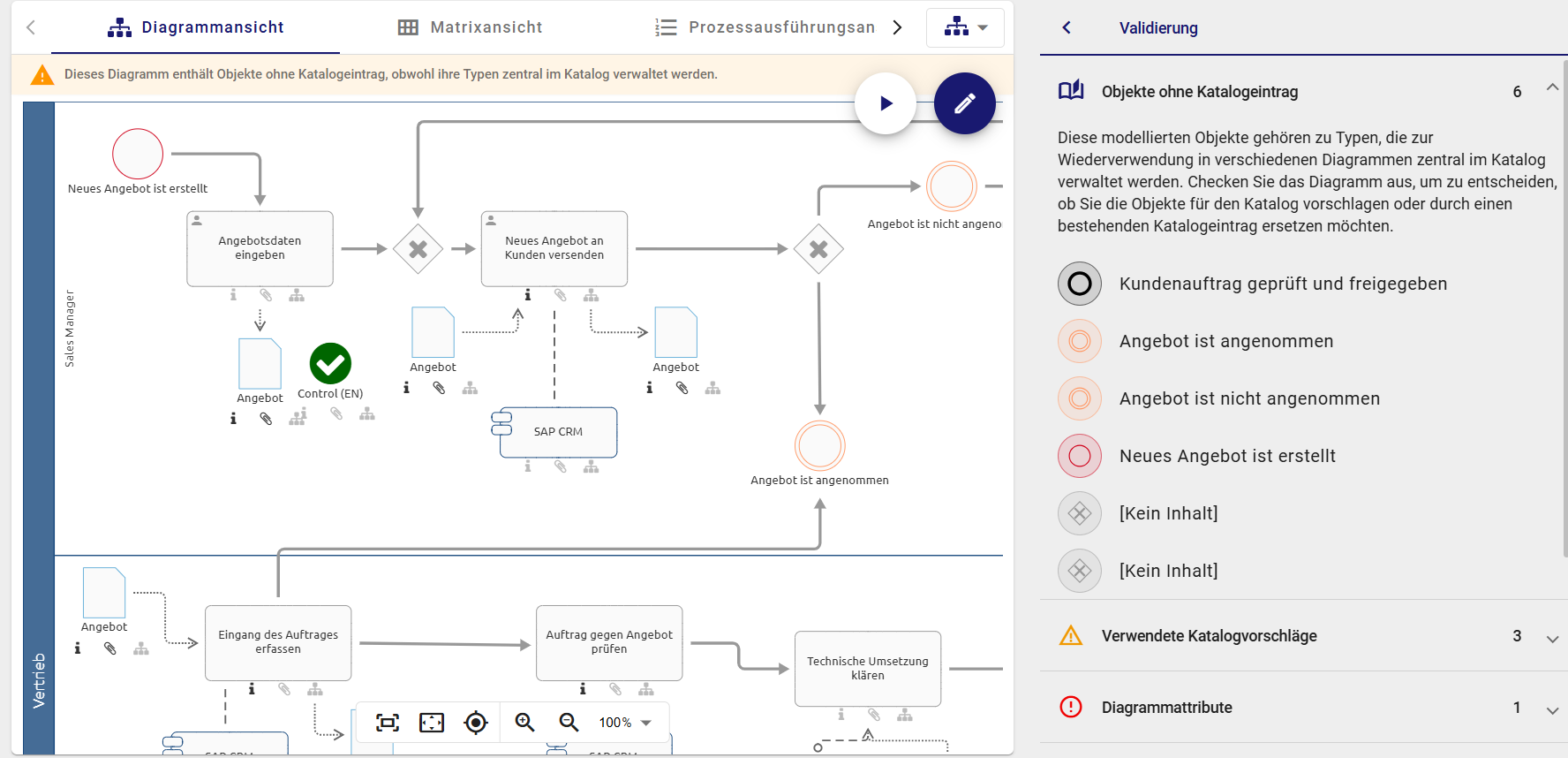This screenshot has height=758, width=1568.
Task: Click the Angebot ist angenommen event circle
Action: pyautogui.click(x=820, y=446)
